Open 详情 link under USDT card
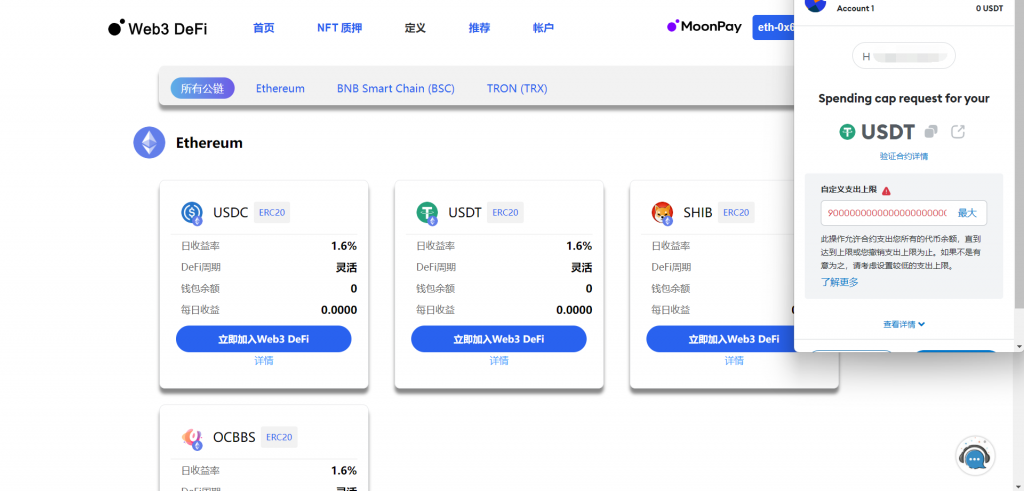Viewport: 1024px width, 491px height. point(499,360)
